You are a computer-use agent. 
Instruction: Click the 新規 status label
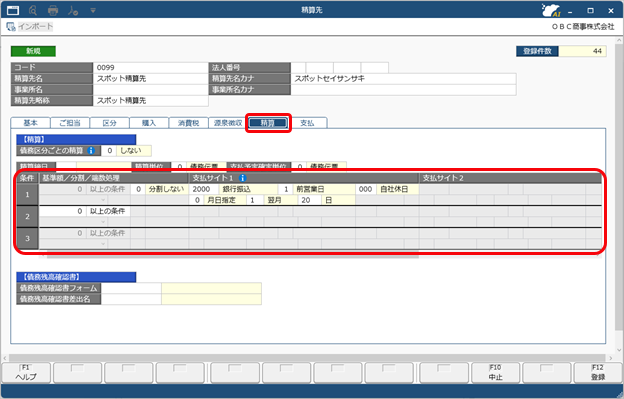[x=33, y=51]
